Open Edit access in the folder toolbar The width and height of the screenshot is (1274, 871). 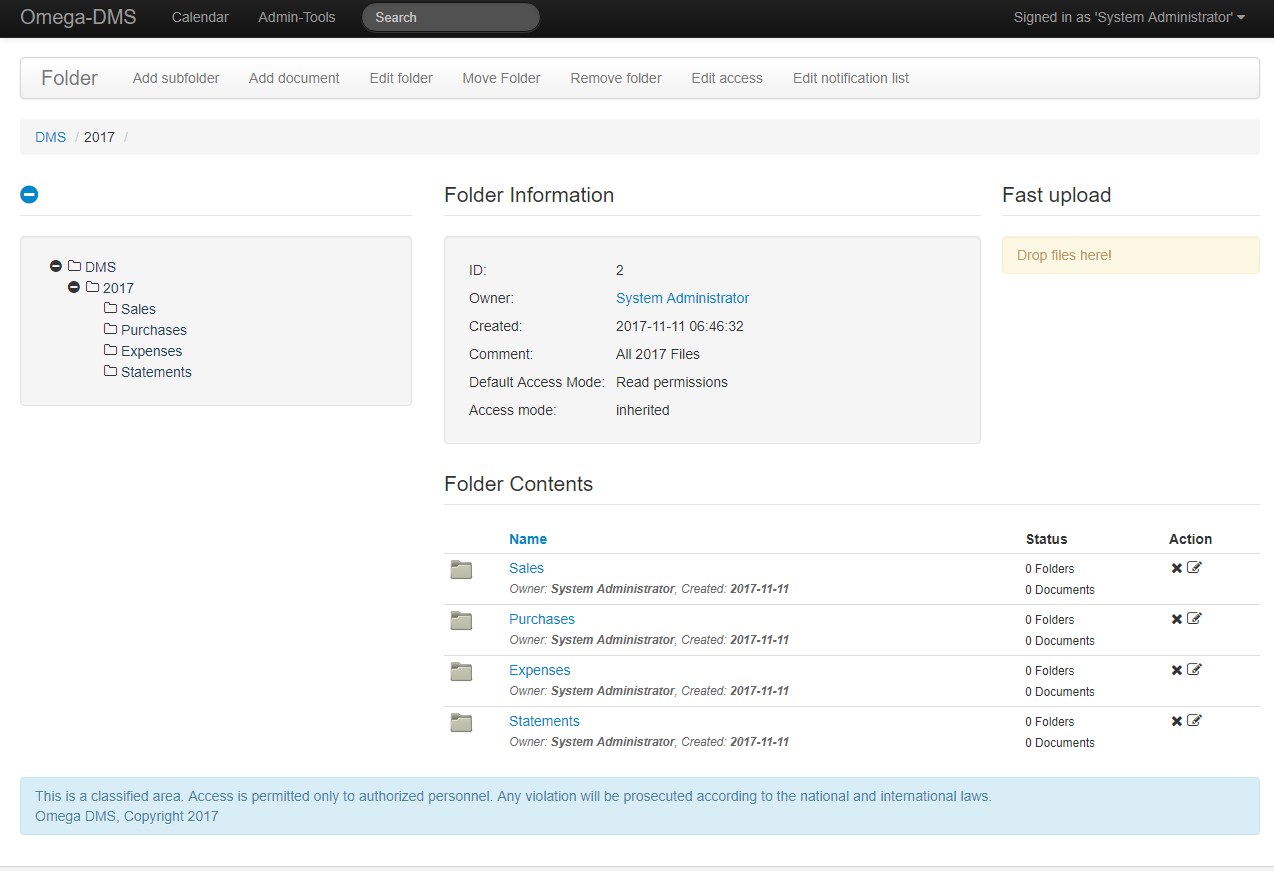click(x=727, y=78)
